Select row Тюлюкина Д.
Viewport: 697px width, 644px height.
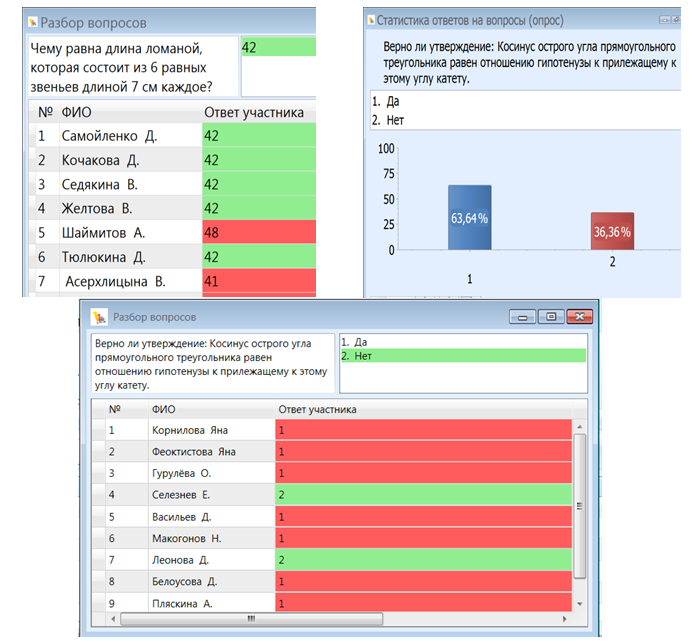click(172, 256)
